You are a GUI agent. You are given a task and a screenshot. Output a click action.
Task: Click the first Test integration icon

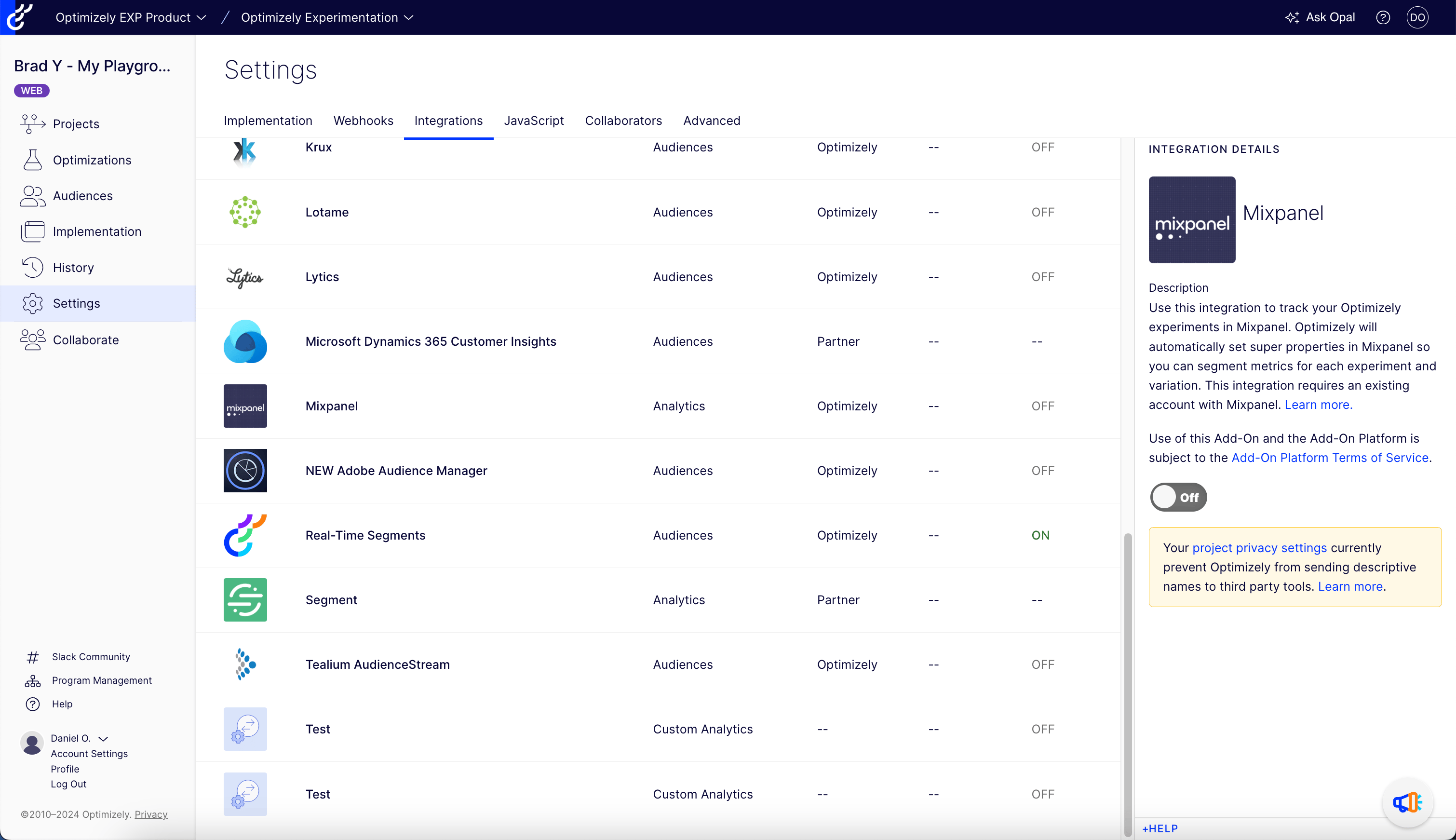point(245,729)
